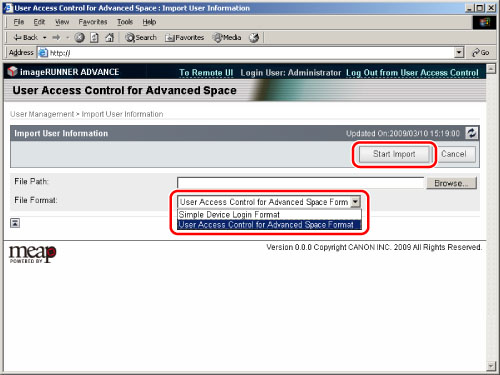Open the Tools menu
Image resolution: width=500 pixels, height=375 pixels.
click(x=125, y=22)
